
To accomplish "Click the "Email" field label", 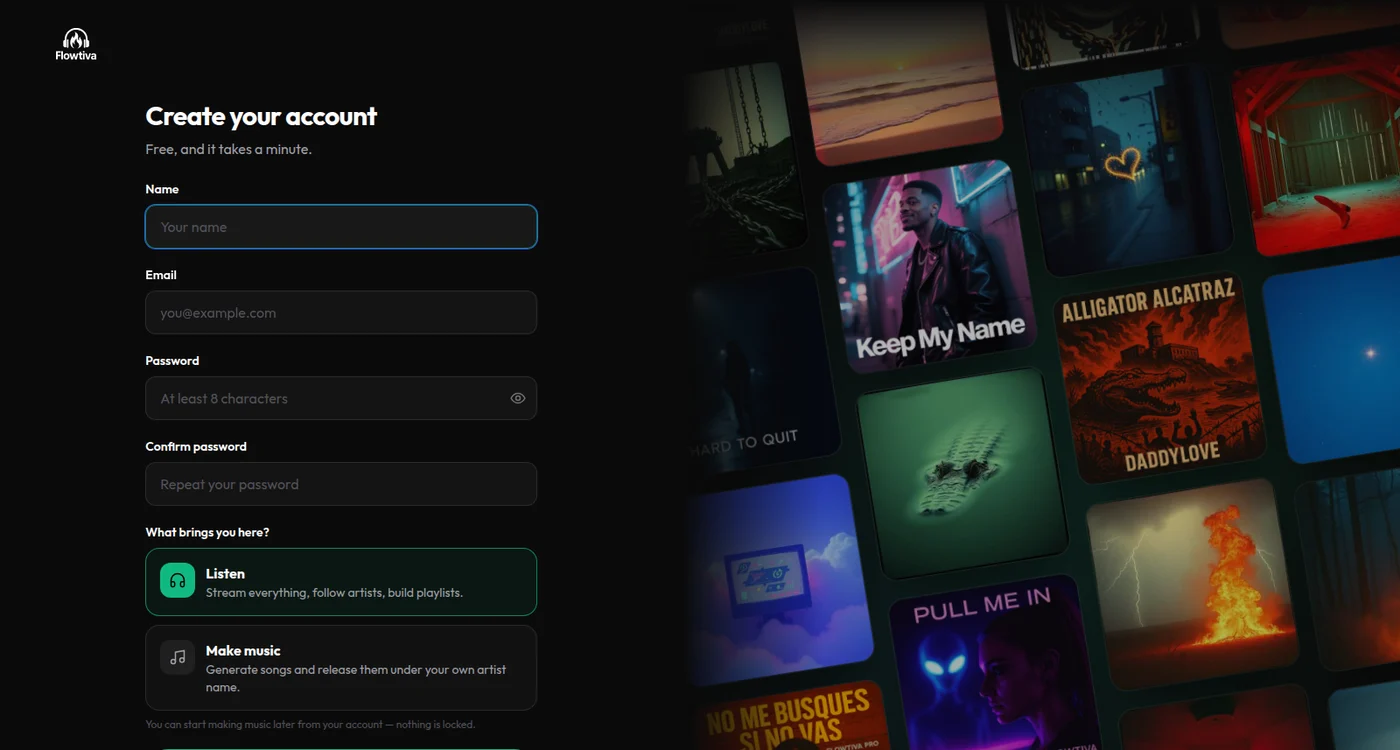I will (161, 275).
